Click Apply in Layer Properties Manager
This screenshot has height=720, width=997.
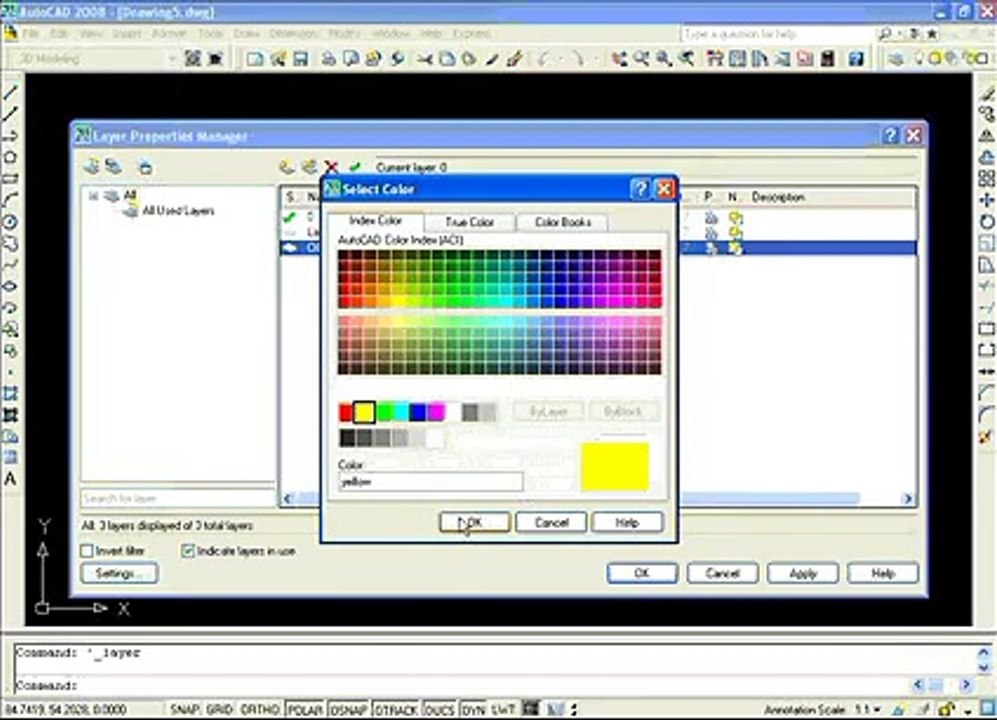[x=802, y=573]
